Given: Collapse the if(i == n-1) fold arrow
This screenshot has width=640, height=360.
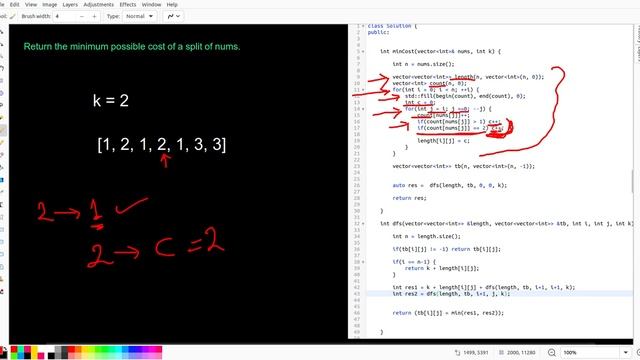Looking at the screenshot, I should tap(363, 262).
